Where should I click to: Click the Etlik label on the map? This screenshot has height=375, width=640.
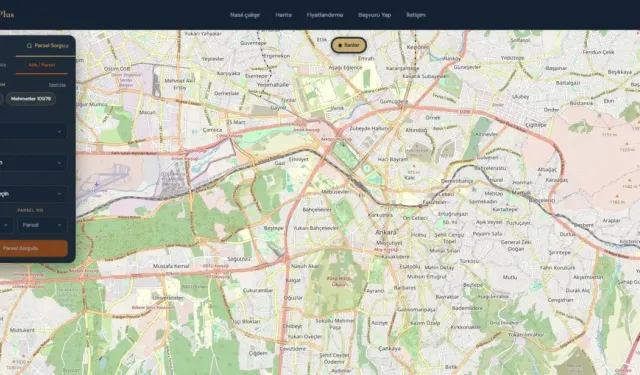click(x=322, y=40)
